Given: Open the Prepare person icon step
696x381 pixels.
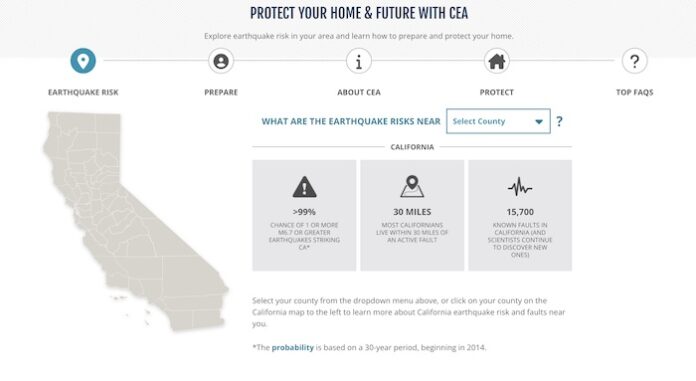Looking at the screenshot, I should pyautogui.click(x=221, y=61).
